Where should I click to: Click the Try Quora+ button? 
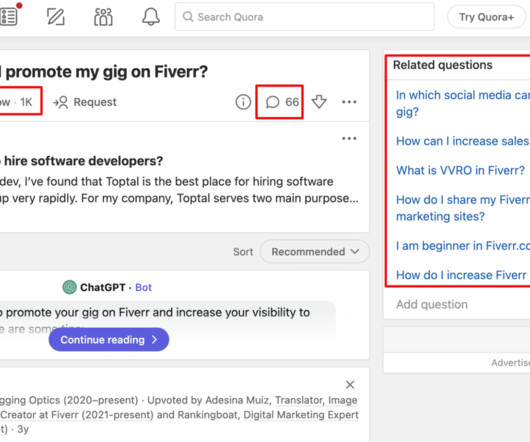coord(486,17)
